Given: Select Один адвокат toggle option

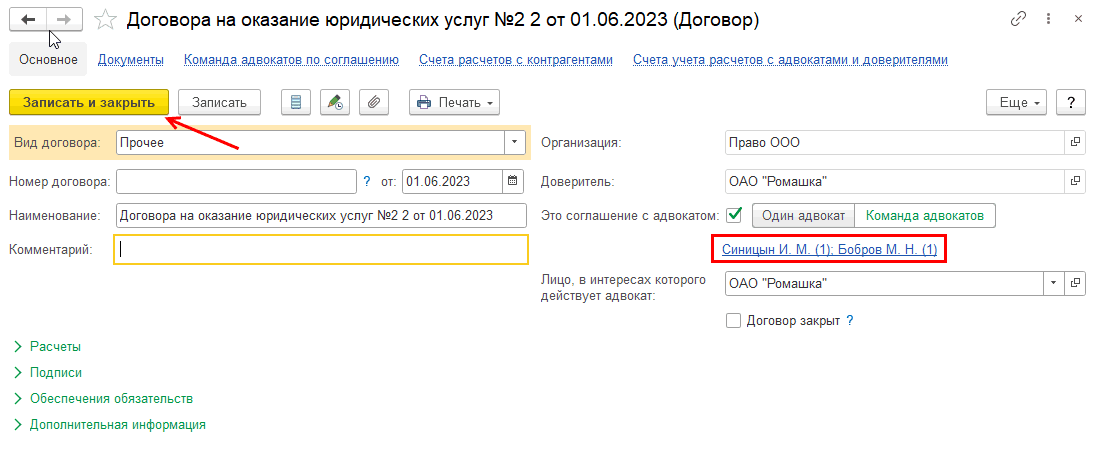Looking at the screenshot, I should pos(803,215).
